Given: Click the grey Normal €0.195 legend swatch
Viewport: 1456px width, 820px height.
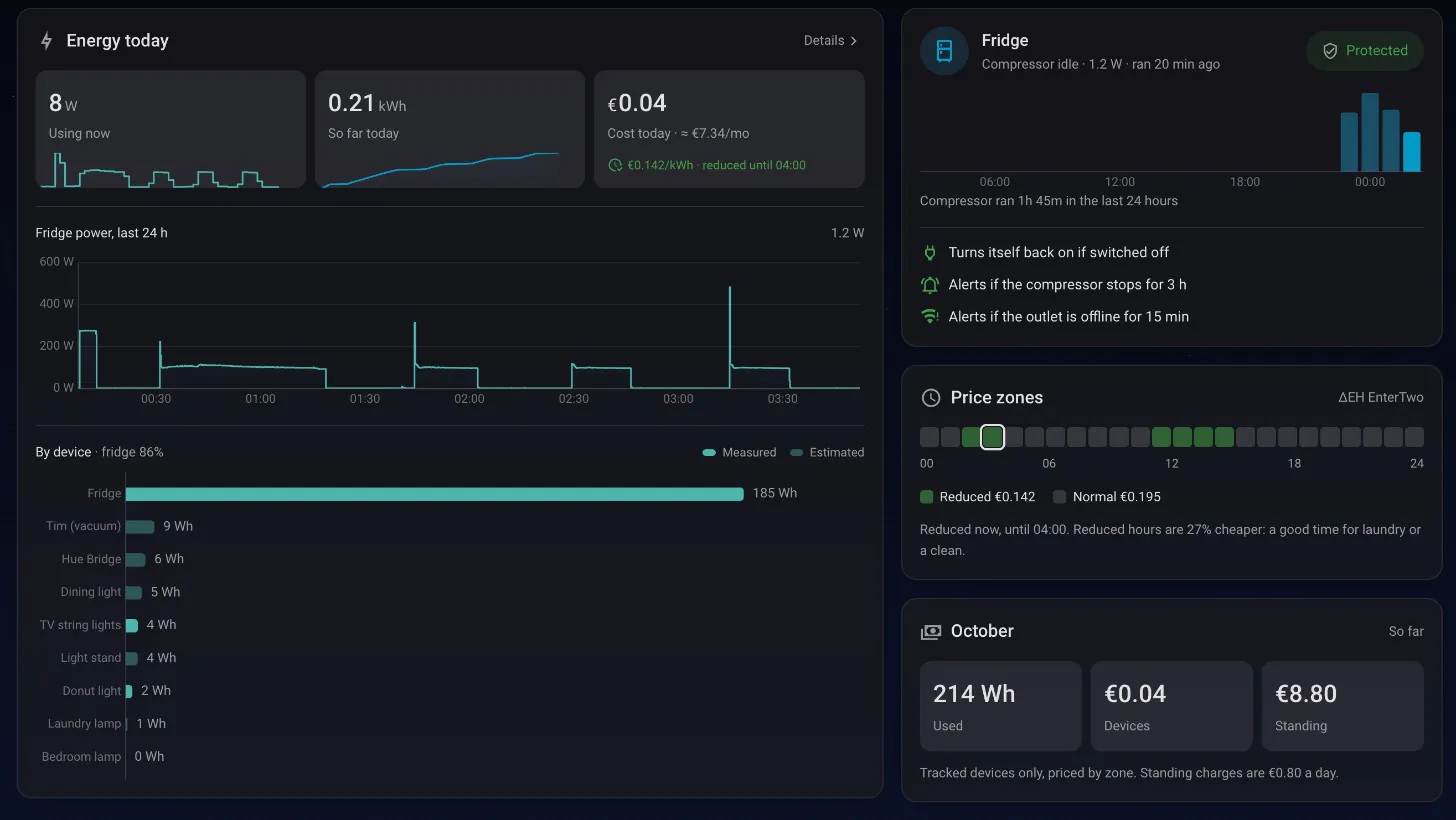Looking at the screenshot, I should 1059,497.
